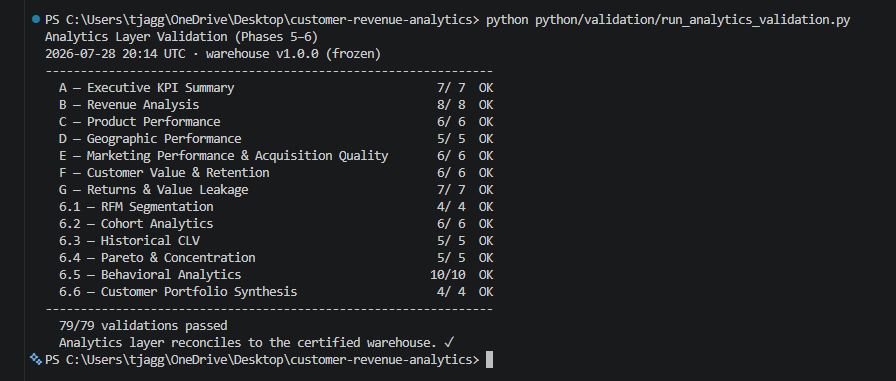896x381 pixels.
Task: Click the 'G — Returns & Value Leakage' row
Action: [276, 190]
